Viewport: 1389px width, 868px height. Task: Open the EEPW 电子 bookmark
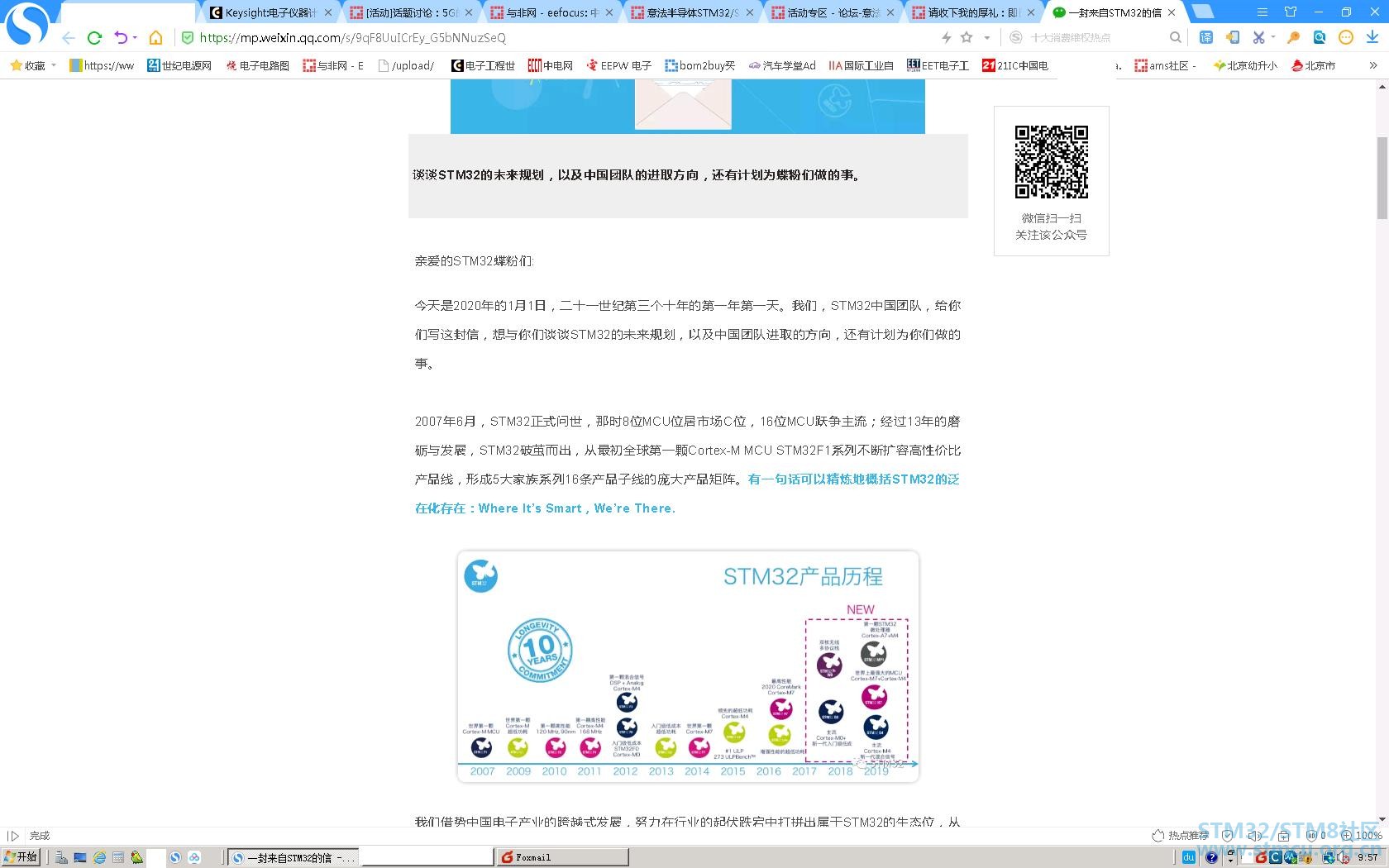click(619, 65)
